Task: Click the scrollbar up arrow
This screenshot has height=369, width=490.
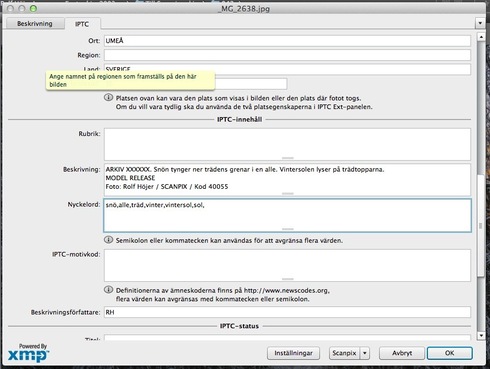Action: pos(481,37)
